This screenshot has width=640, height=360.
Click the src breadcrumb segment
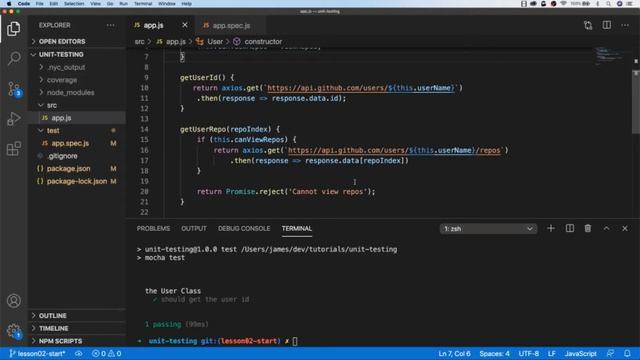click(140, 42)
